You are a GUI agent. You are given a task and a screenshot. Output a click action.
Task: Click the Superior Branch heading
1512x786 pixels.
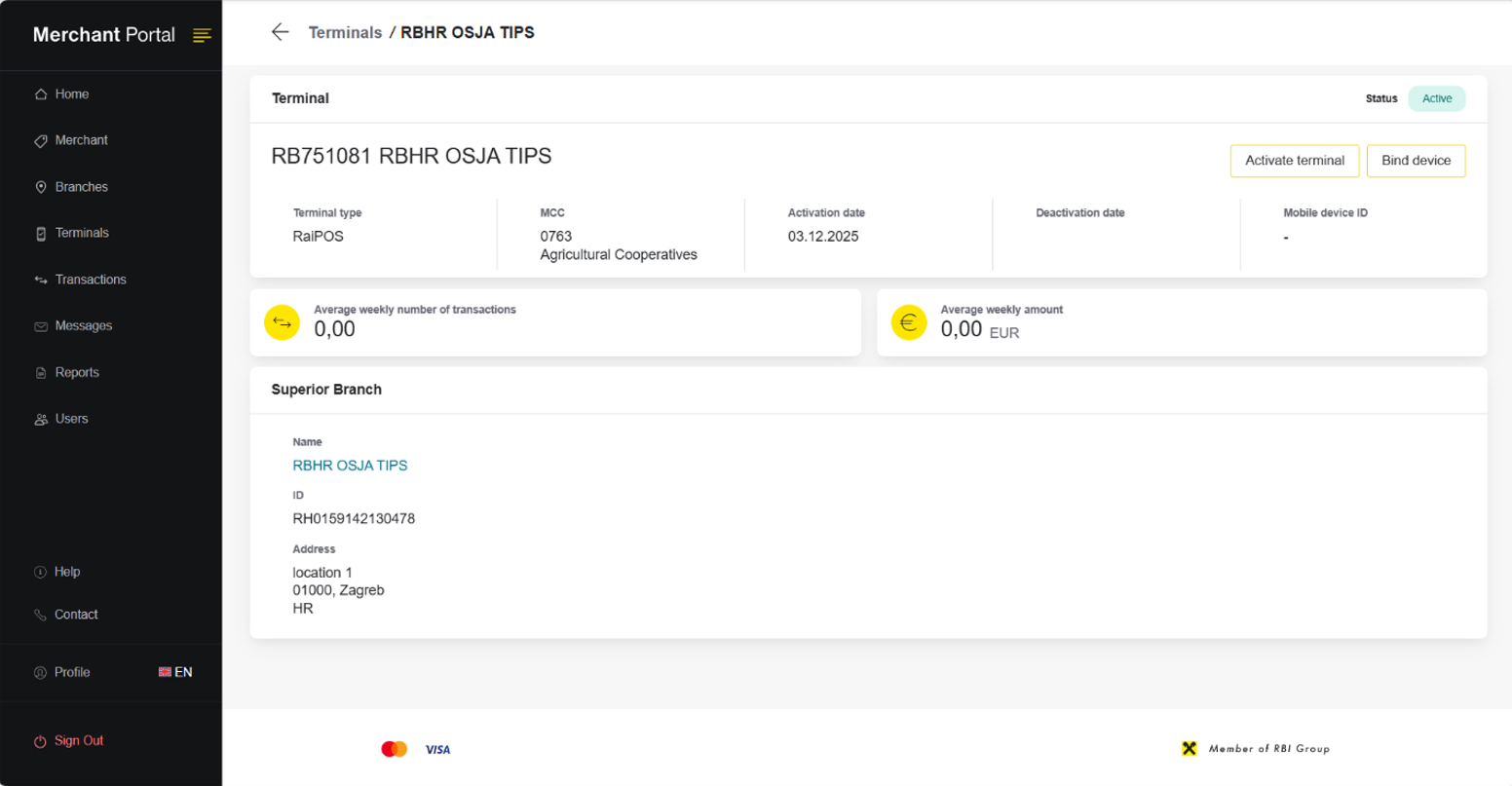pyautogui.click(x=326, y=390)
